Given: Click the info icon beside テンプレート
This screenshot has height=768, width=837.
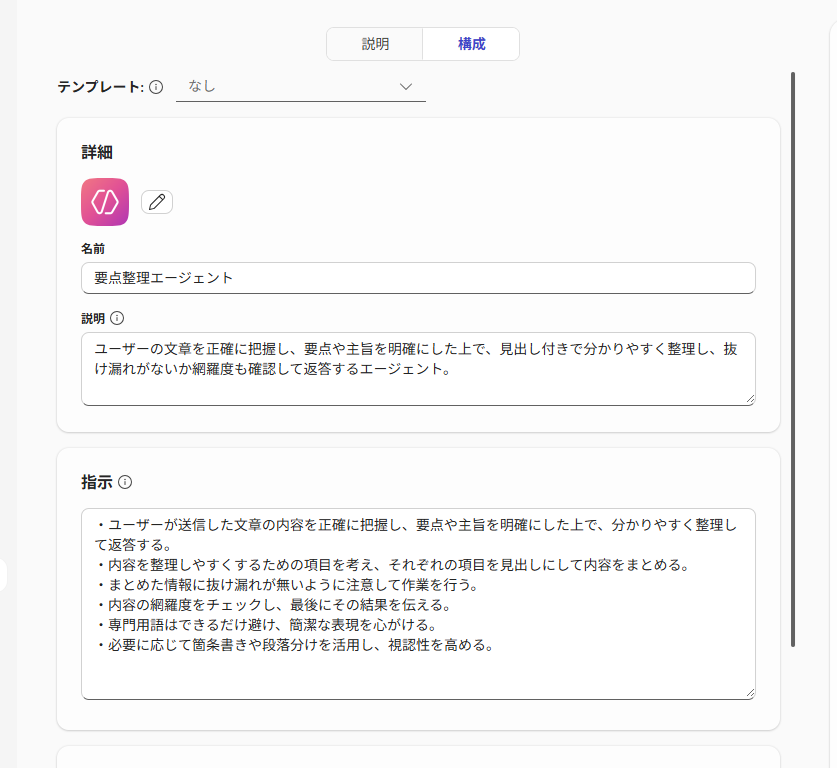Looking at the screenshot, I should (156, 87).
